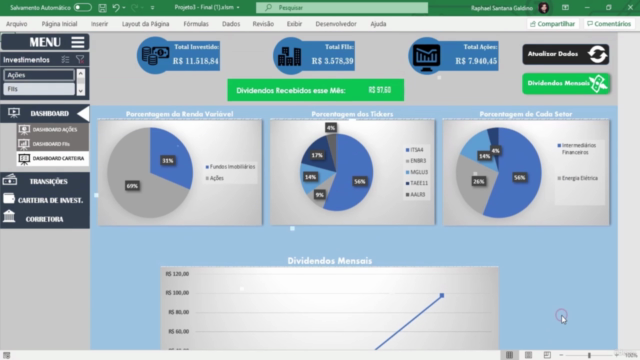Click the Porcentagem da Renda Variável pie chart
This screenshot has height=360, width=640.
[150, 172]
